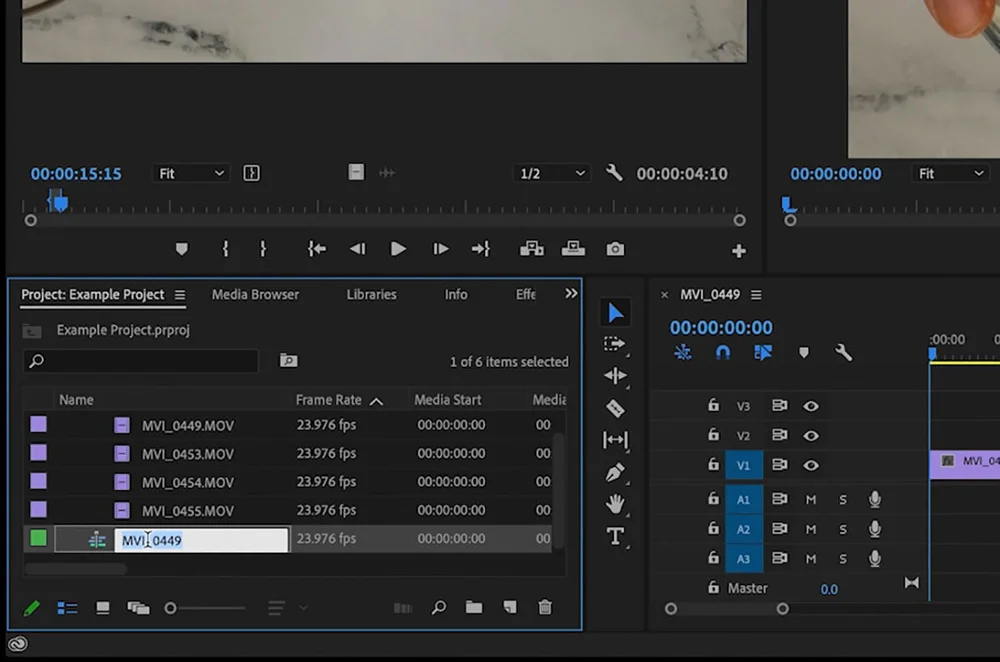Click the New Bin folder icon
The width and height of the screenshot is (1000, 662).
[x=474, y=607]
